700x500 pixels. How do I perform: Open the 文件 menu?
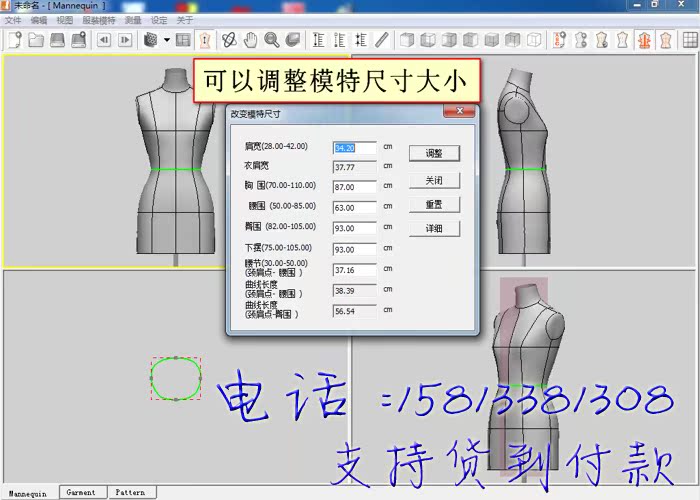click(x=13, y=20)
